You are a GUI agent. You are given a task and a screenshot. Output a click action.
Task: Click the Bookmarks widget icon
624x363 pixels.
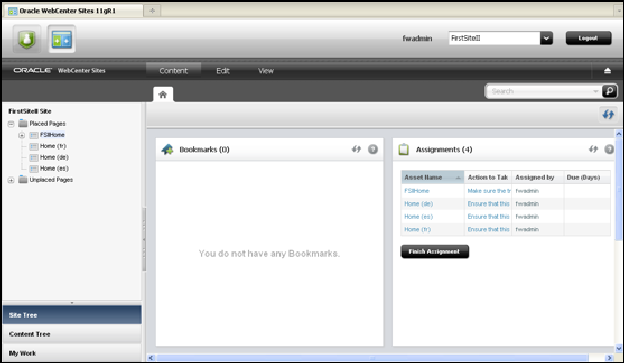[168, 149]
